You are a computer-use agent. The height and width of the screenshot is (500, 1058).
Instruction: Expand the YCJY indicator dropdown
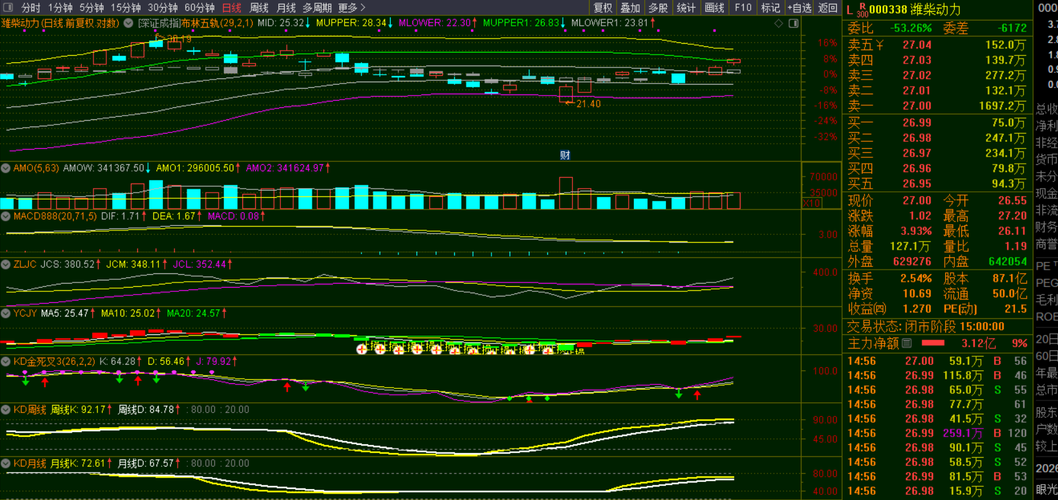pyautogui.click(x=5, y=312)
